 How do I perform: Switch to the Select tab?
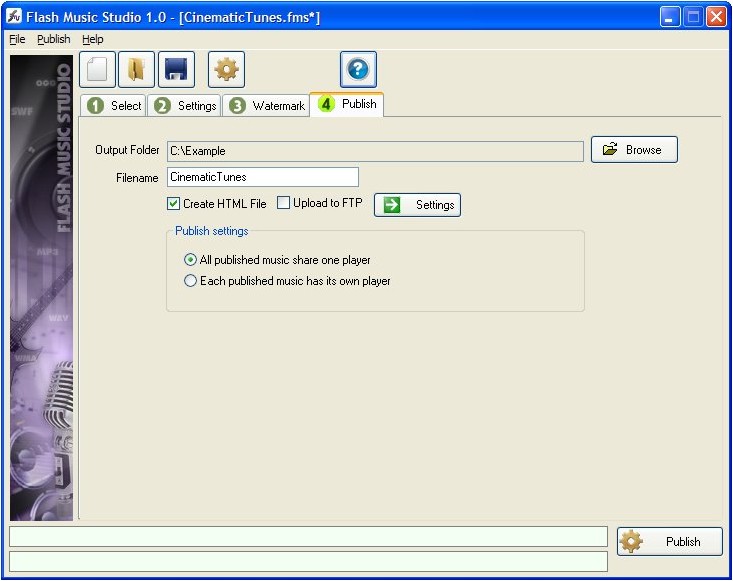[114, 106]
